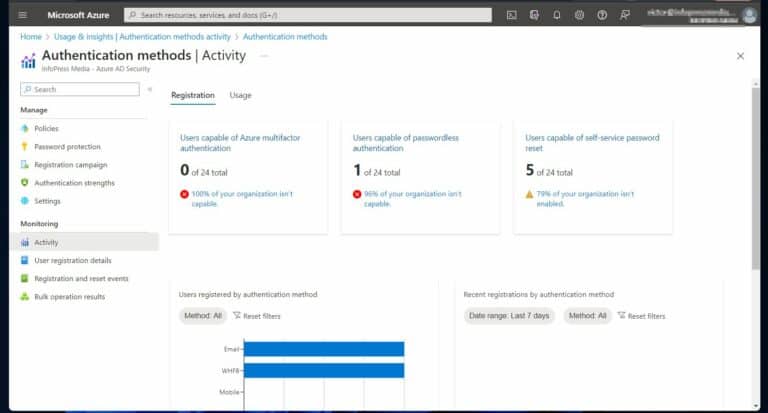Image resolution: width=768 pixels, height=413 pixels.
Task: Collapse the left navigation menu chevron
Action: (x=150, y=89)
